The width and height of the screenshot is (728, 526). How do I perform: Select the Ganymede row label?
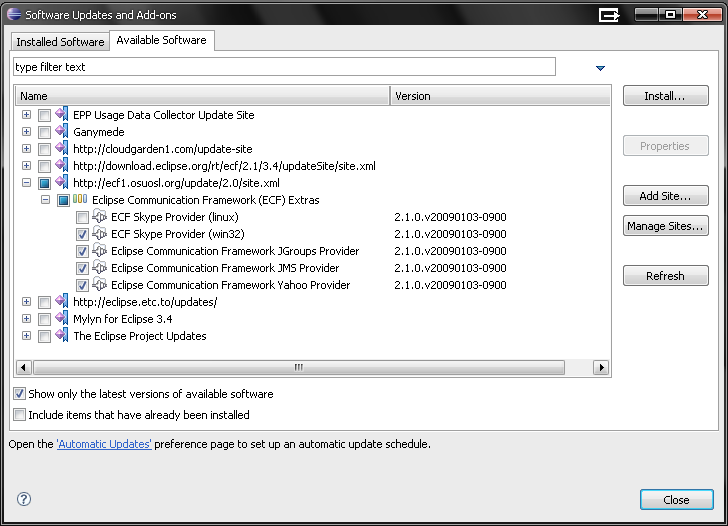point(99,132)
